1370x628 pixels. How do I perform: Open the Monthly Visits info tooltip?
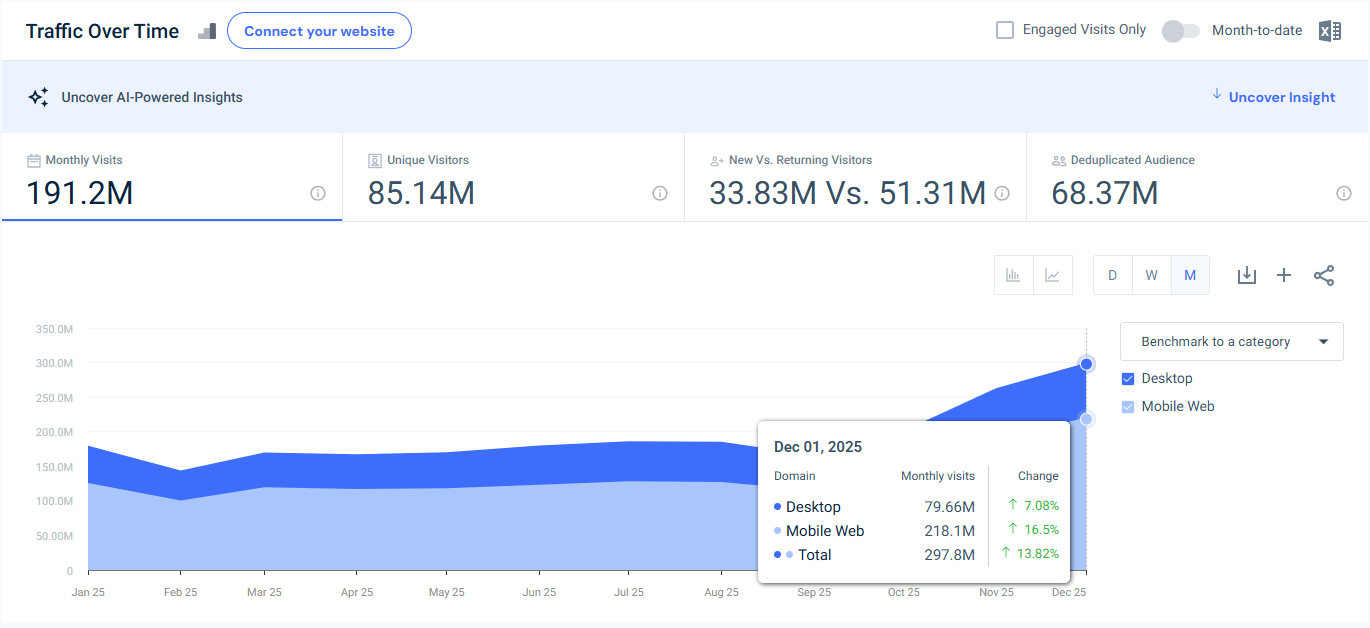(318, 193)
